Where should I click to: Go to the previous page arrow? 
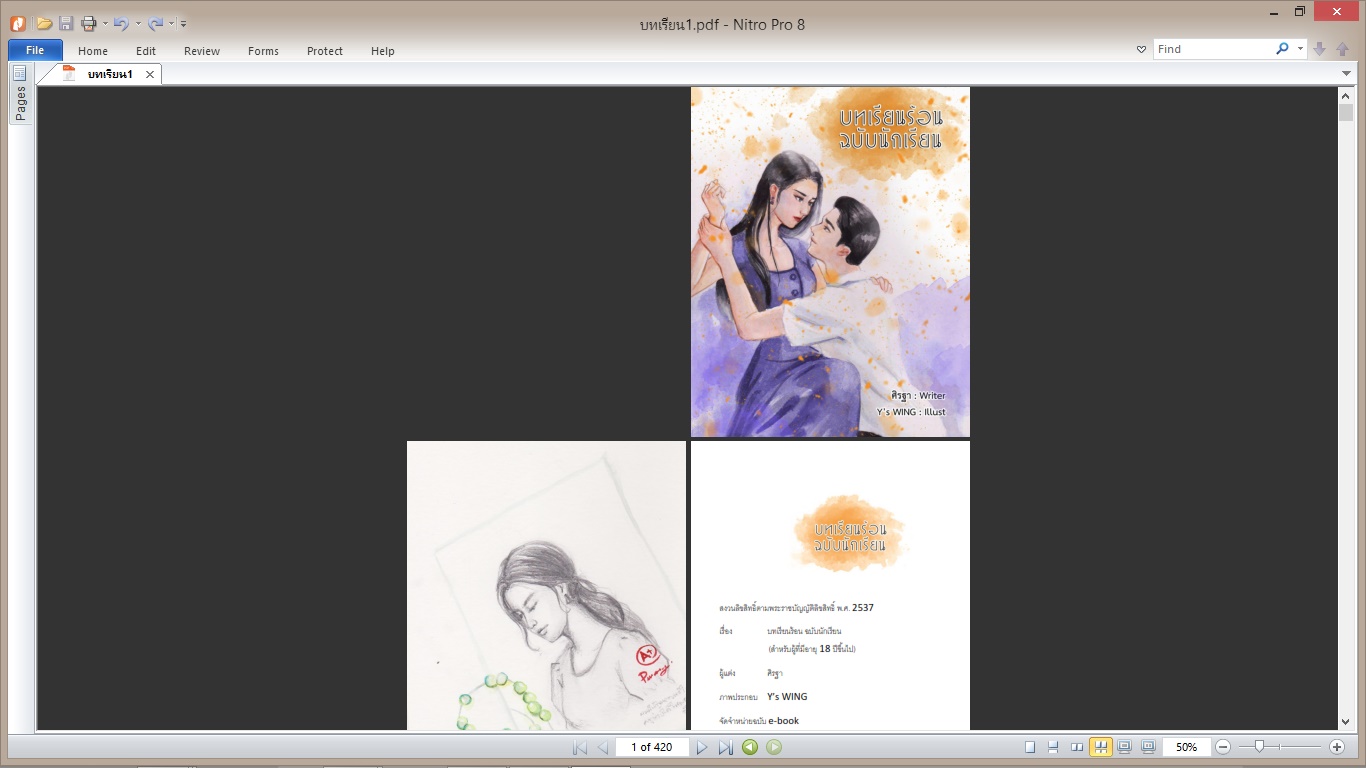(603, 747)
